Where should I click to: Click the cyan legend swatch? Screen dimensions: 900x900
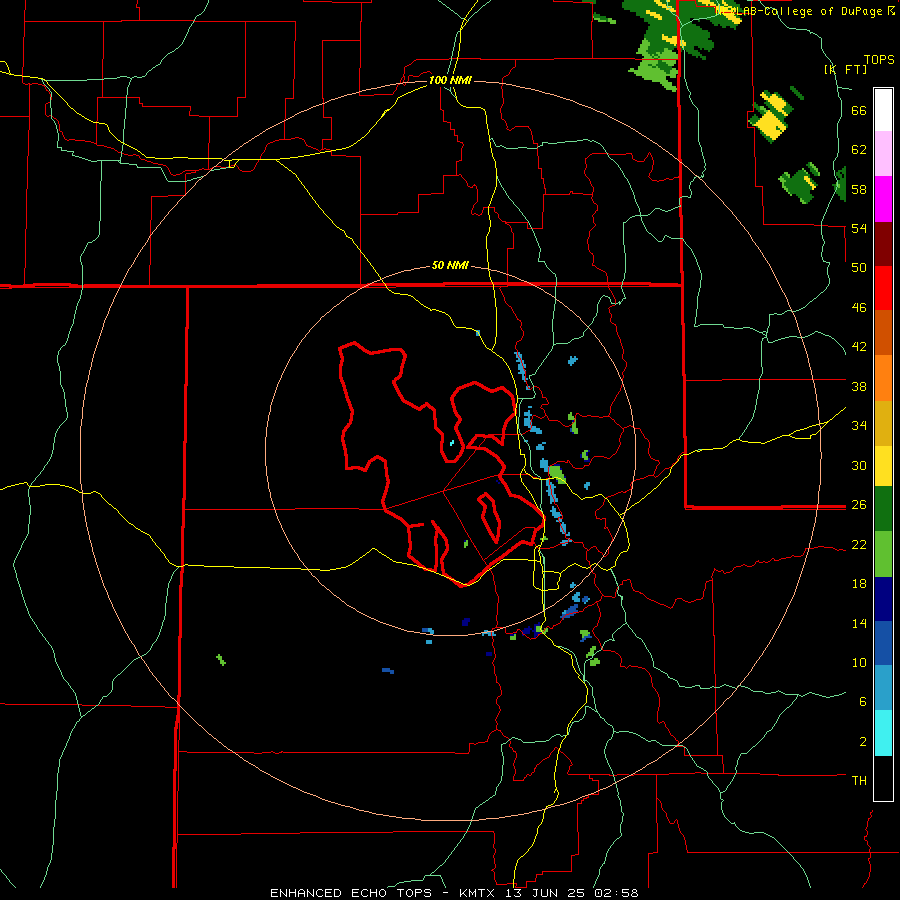pyautogui.click(x=883, y=733)
